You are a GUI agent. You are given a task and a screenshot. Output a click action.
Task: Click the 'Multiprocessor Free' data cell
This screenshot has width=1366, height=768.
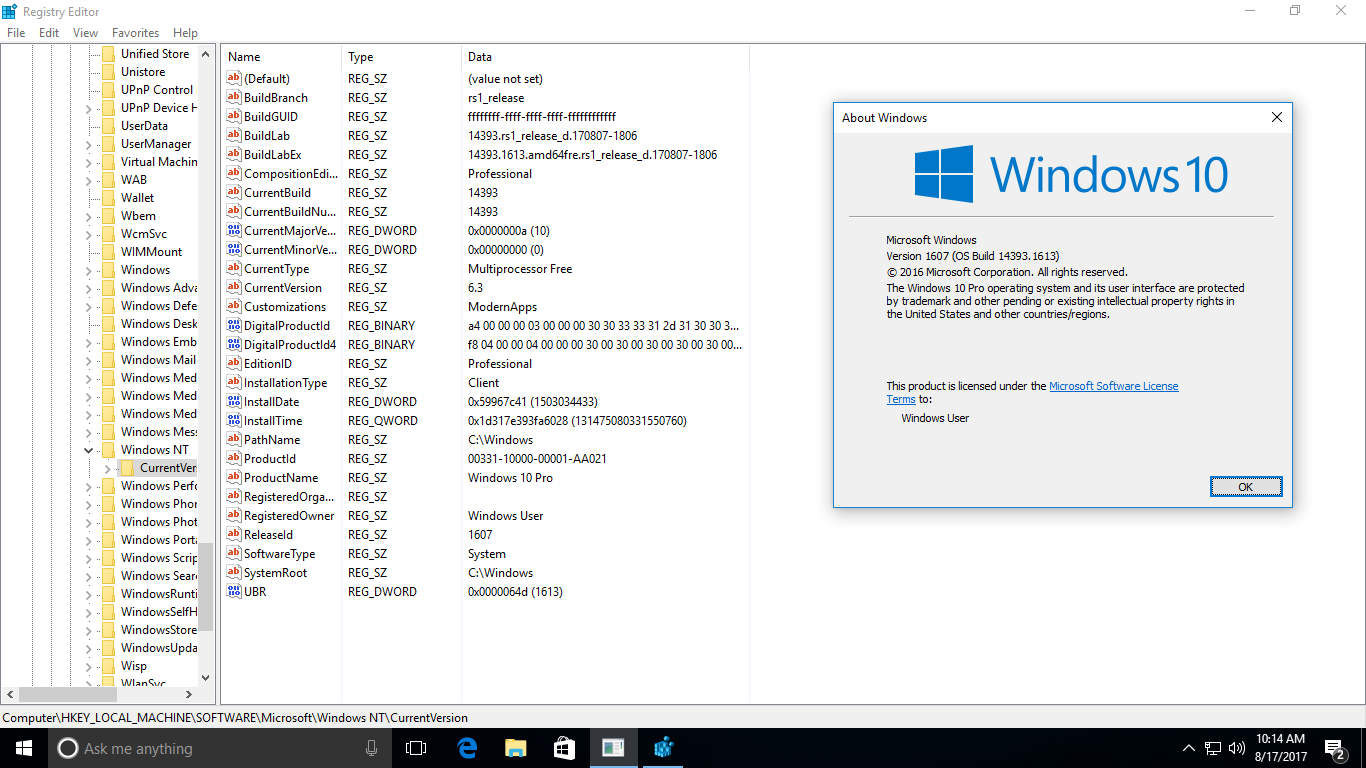520,269
